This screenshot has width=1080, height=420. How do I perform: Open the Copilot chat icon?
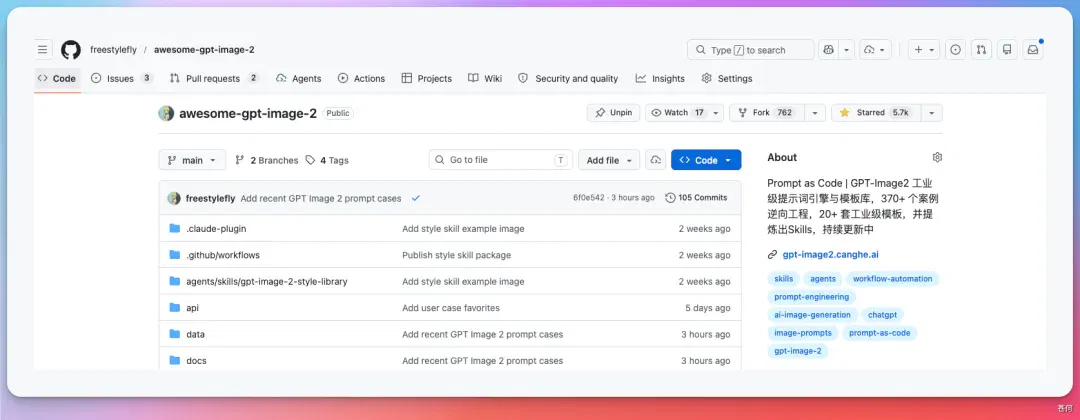pyautogui.click(x=829, y=50)
